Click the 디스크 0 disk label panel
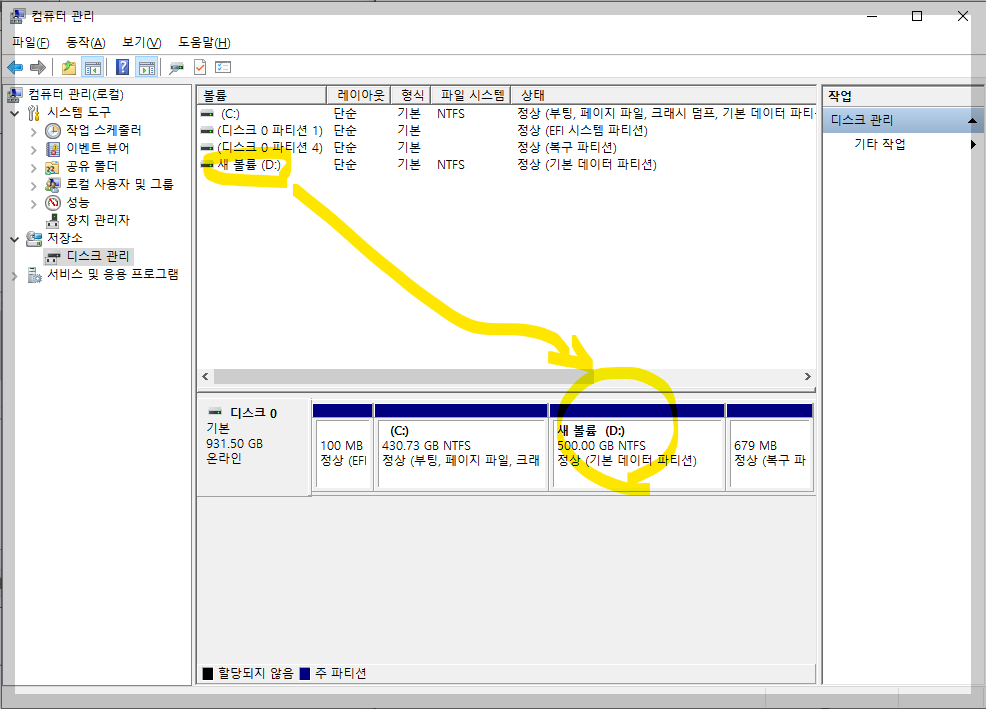Viewport: 986px width, 709px height. 254,447
